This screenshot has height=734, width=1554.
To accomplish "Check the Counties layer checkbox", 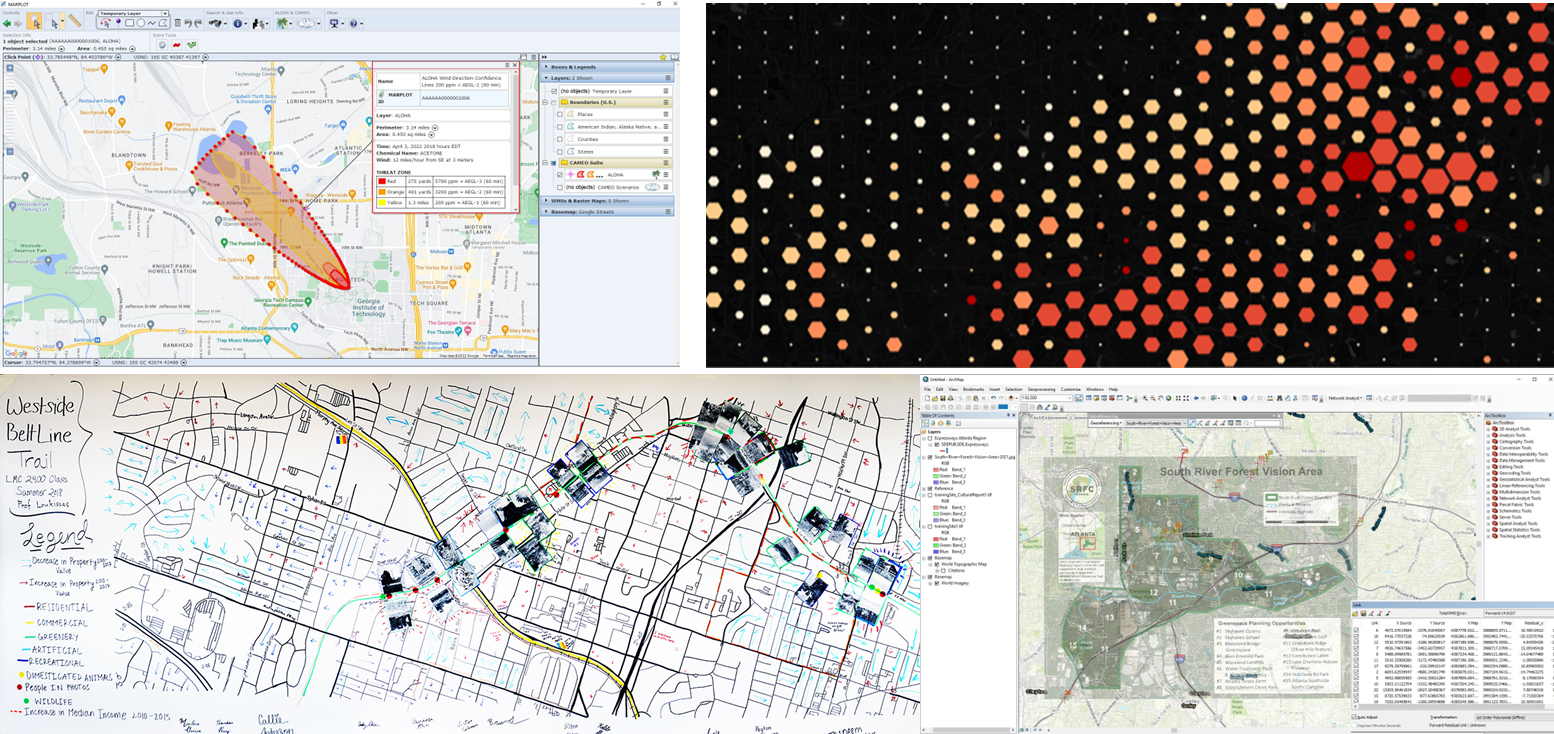I will (560, 139).
